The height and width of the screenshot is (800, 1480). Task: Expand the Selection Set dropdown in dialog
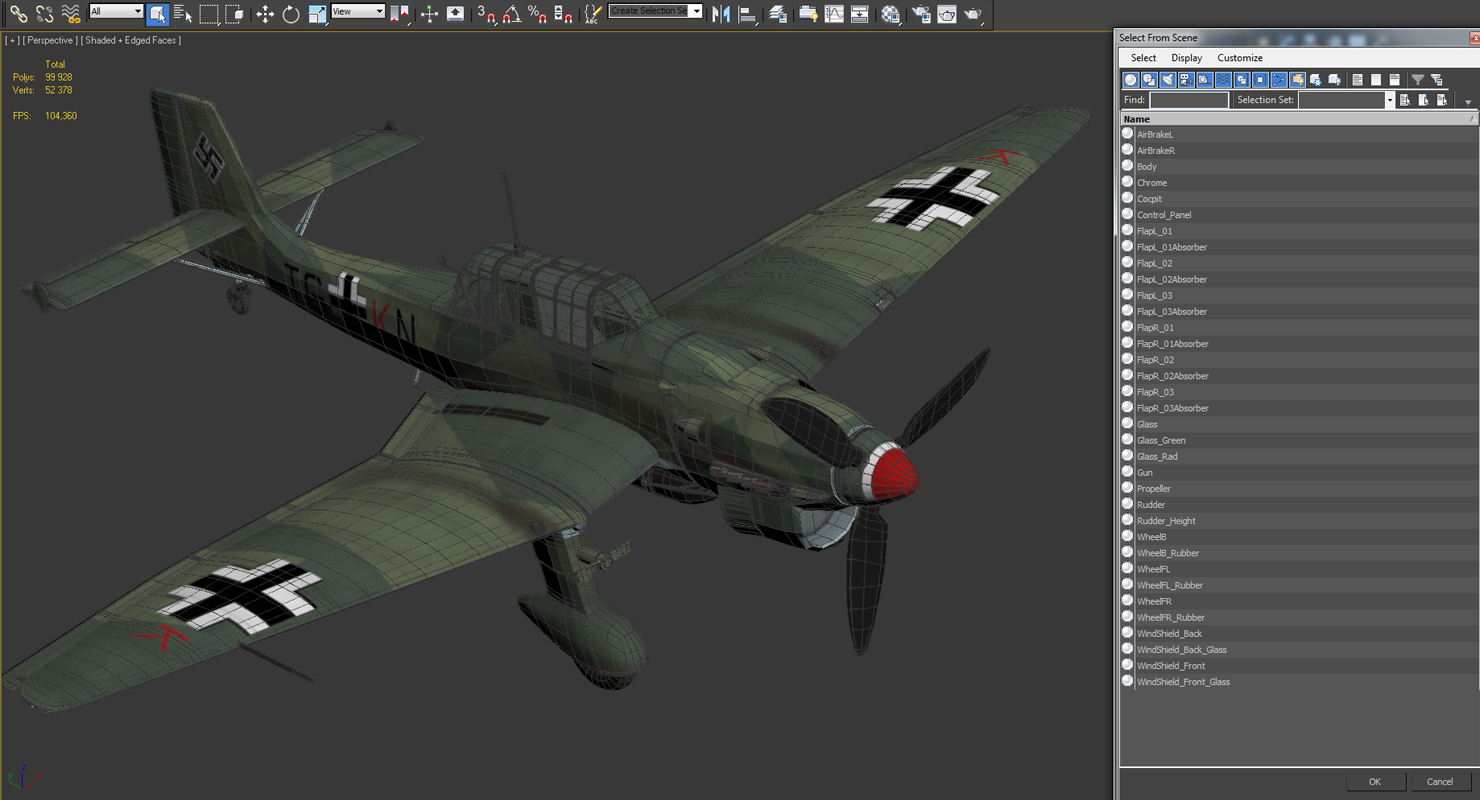click(1389, 100)
